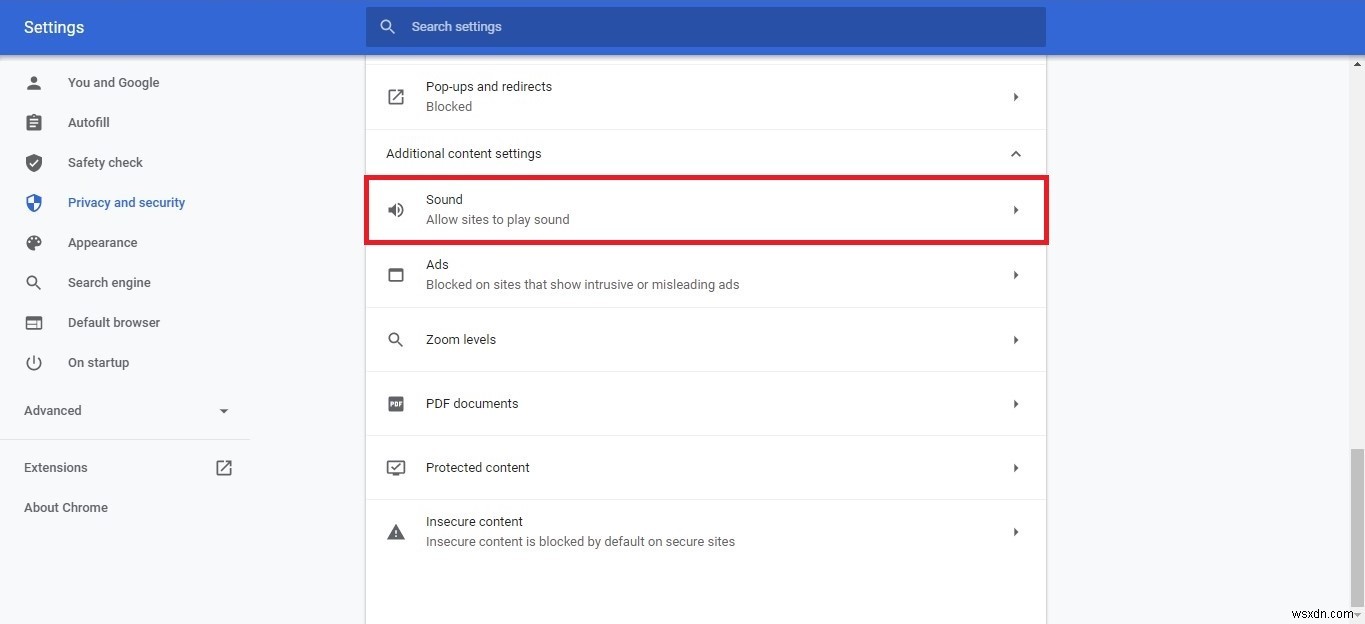
Task: Collapse the Additional content settings section
Action: 1016,153
